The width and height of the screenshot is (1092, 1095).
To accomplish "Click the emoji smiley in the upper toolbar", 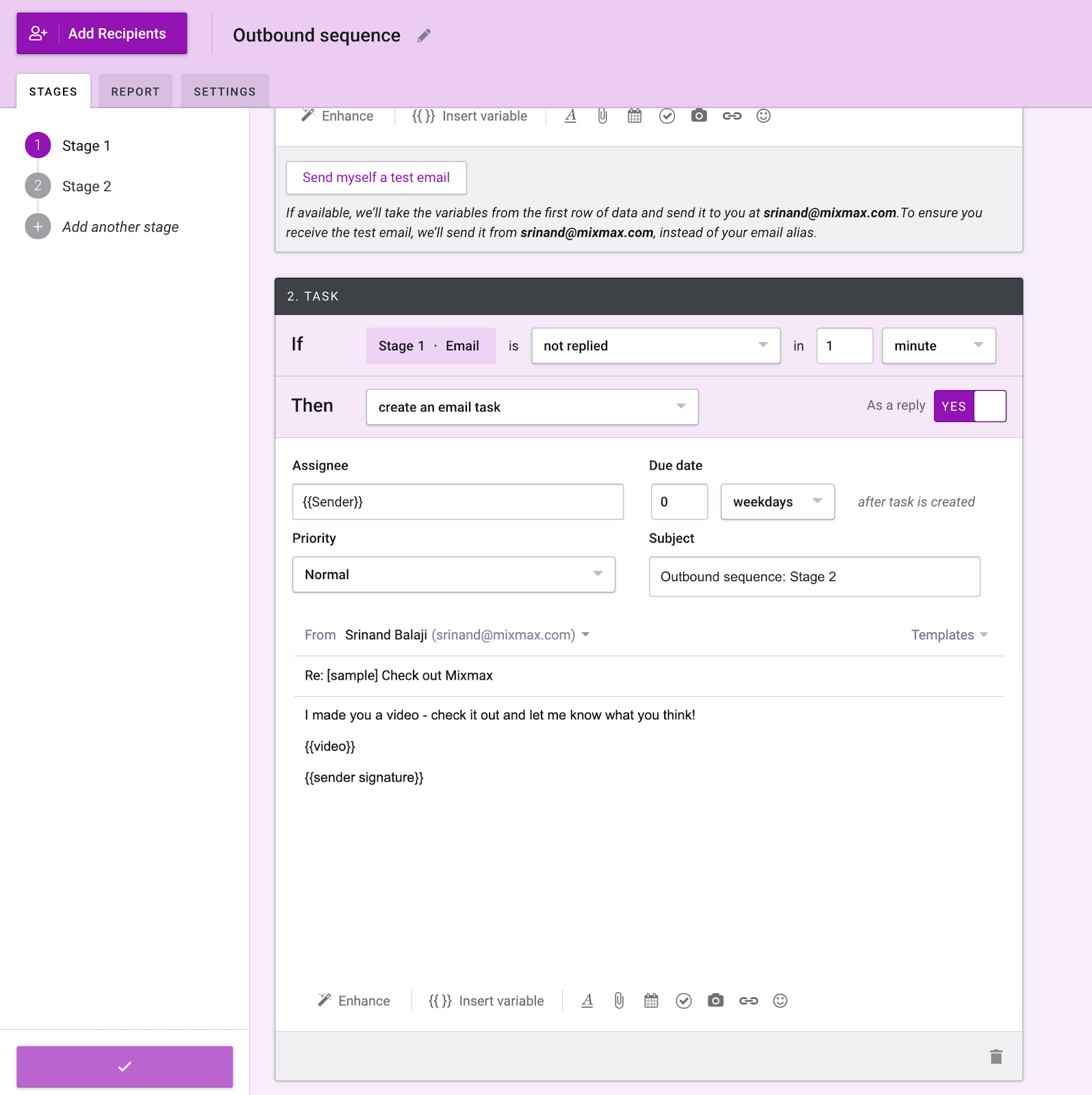I will tap(763, 116).
